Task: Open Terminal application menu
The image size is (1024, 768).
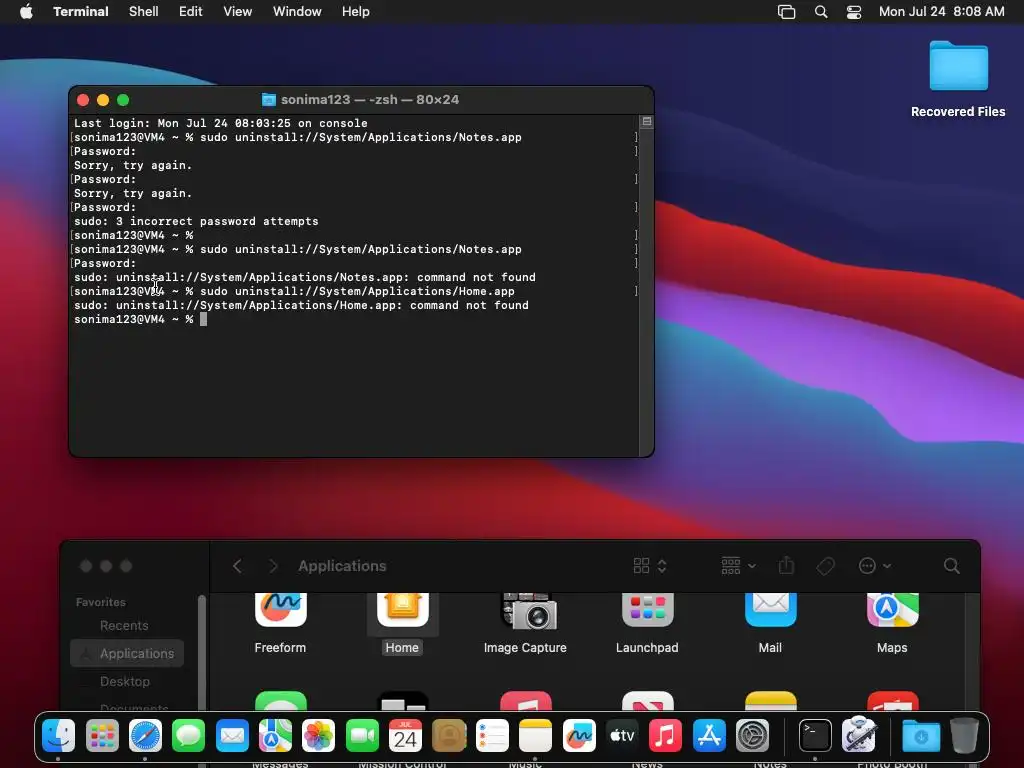Action: pyautogui.click(x=81, y=11)
